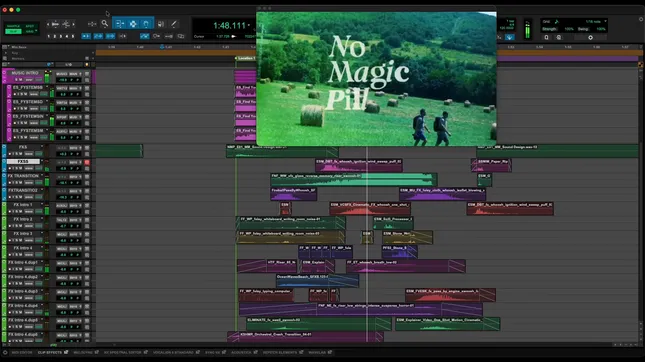Recall zoom preset 3
The image size is (645, 362).
[61, 36]
